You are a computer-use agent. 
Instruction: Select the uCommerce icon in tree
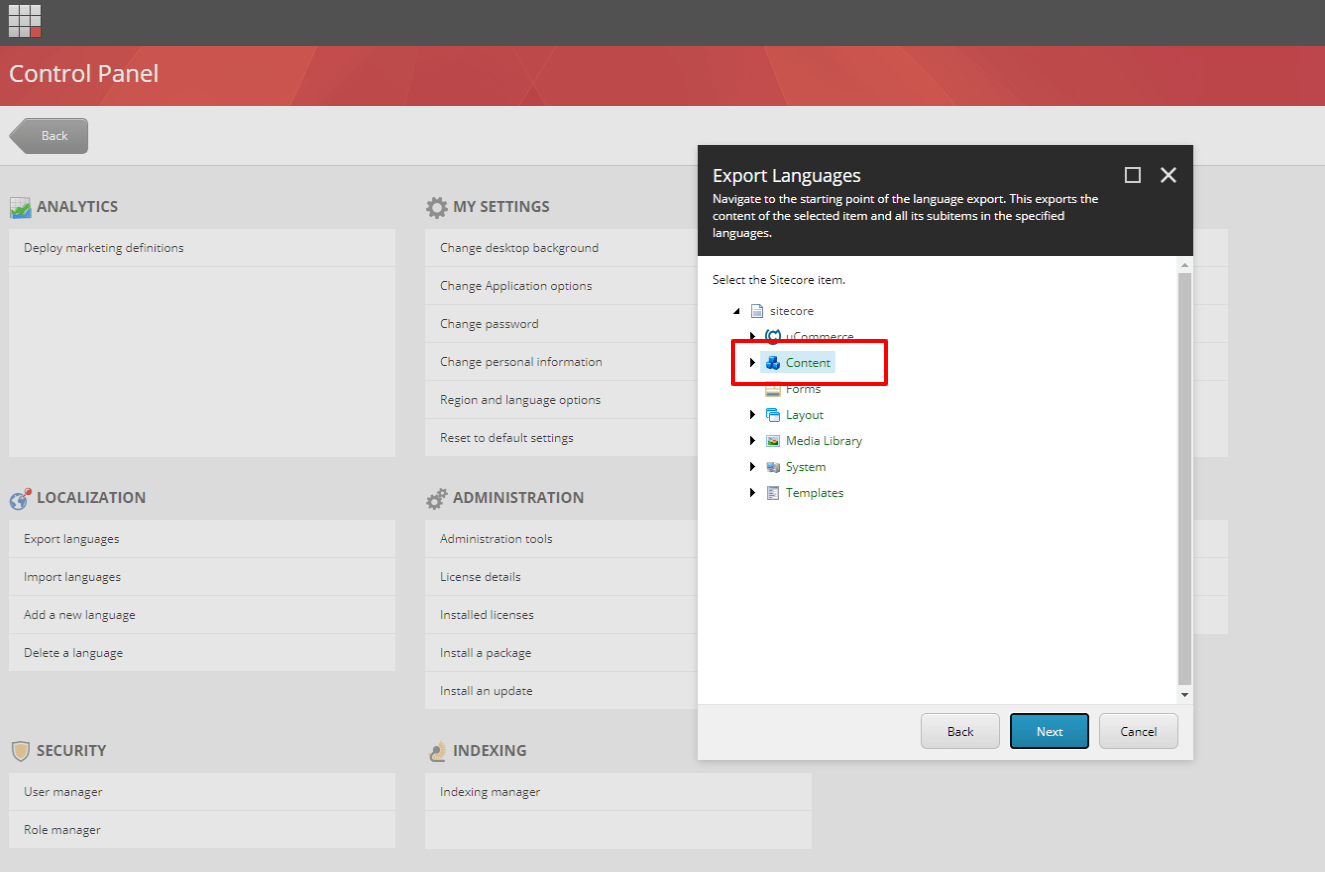pyautogui.click(x=772, y=337)
